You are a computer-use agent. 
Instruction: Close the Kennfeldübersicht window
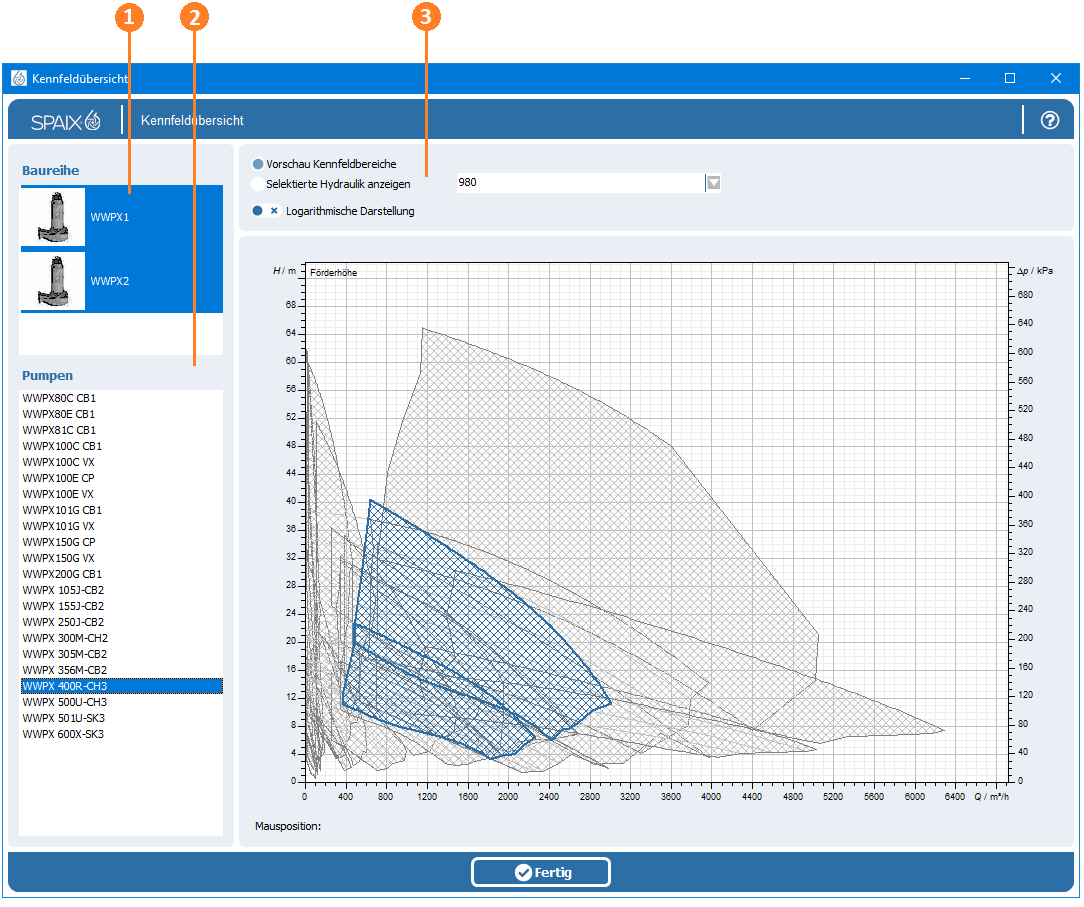1056,78
